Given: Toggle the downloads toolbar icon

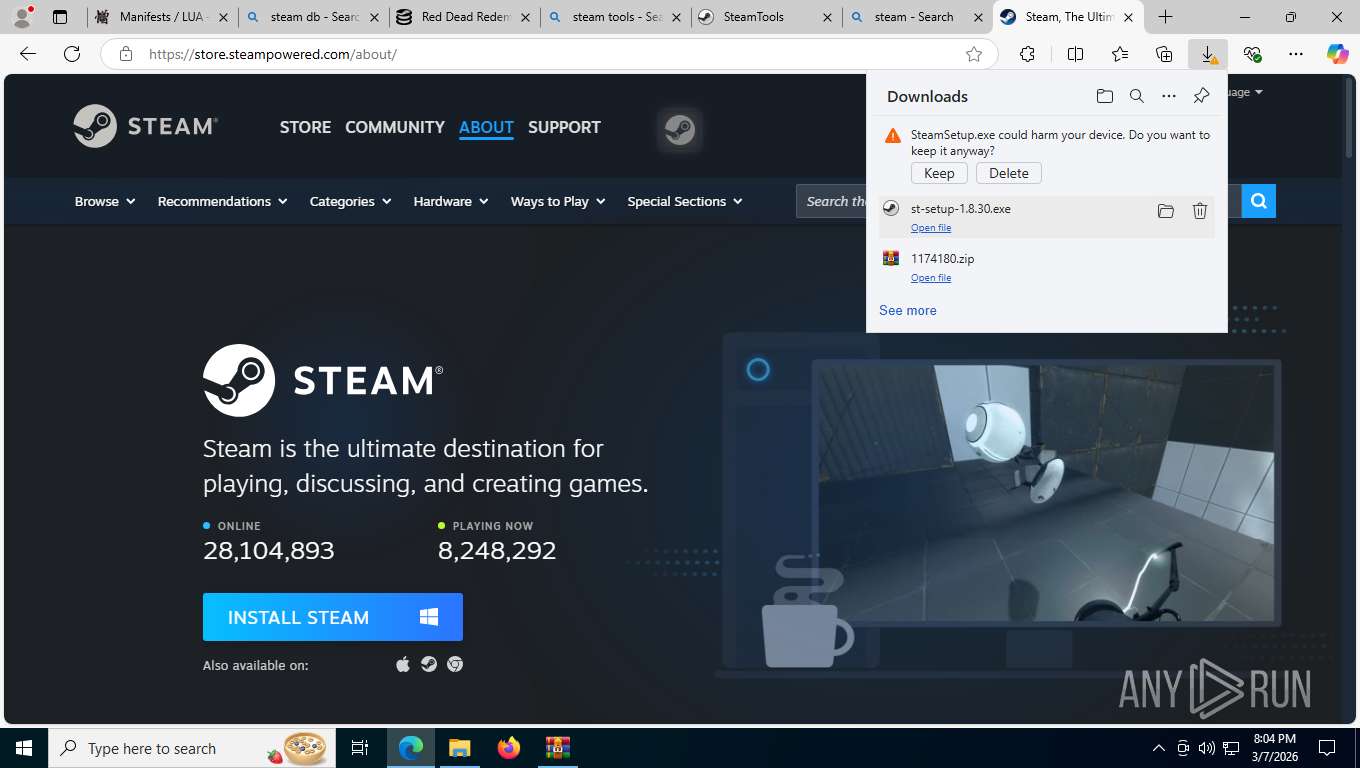Looking at the screenshot, I should (1208, 54).
